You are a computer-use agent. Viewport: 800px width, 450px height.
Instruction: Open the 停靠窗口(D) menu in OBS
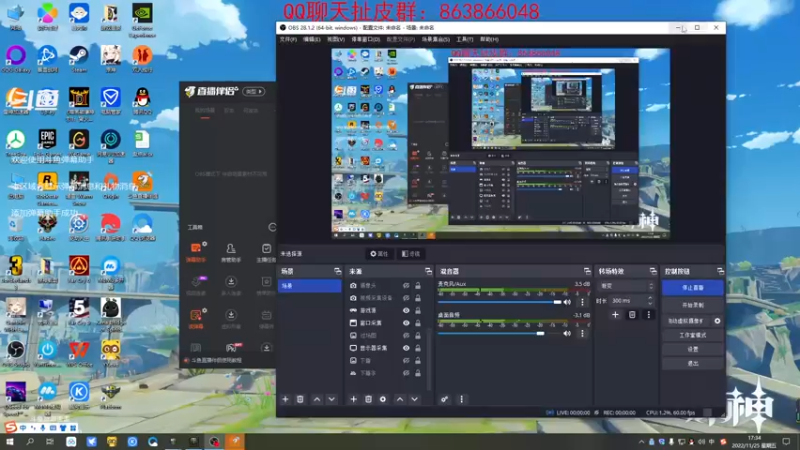pyautogui.click(x=365, y=39)
